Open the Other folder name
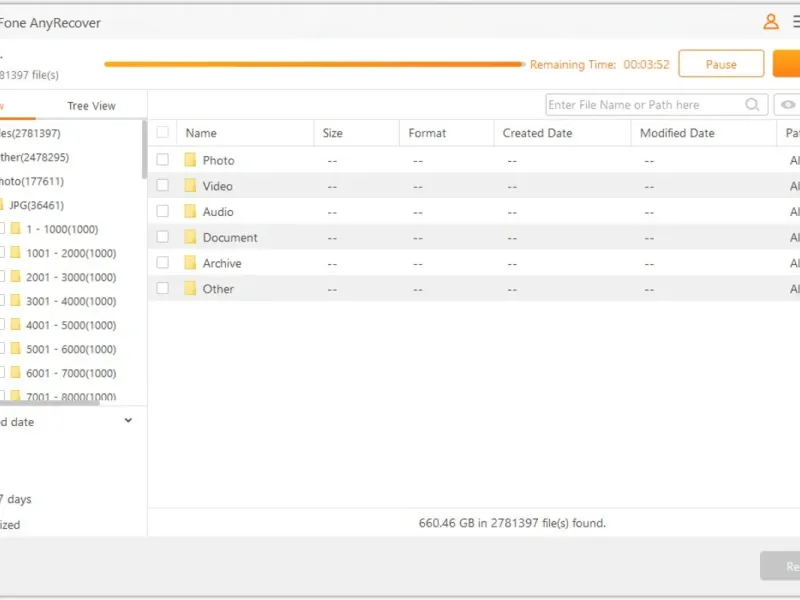Screen dimensions: 800x600 tap(218, 289)
